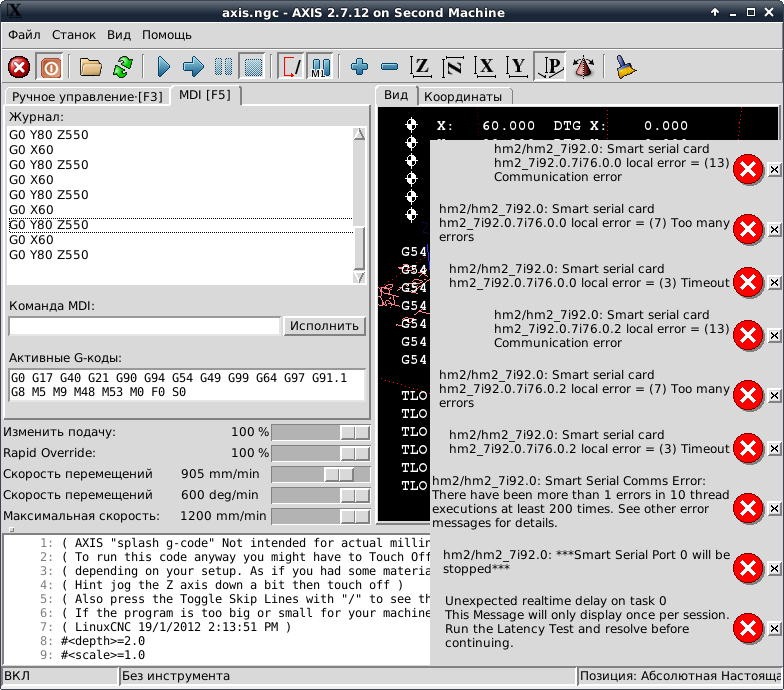Image resolution: width=784 pixels, height=690 pixels.
Task: Run the program with play icon
Action: (164, 67)
